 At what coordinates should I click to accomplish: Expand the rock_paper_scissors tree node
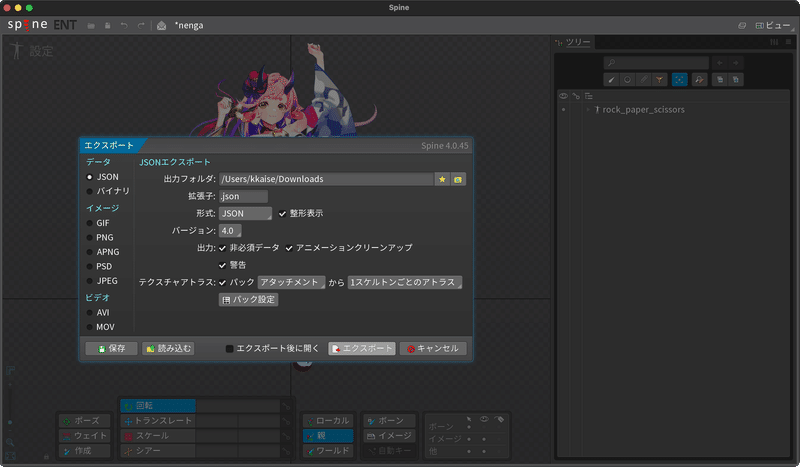588,110
